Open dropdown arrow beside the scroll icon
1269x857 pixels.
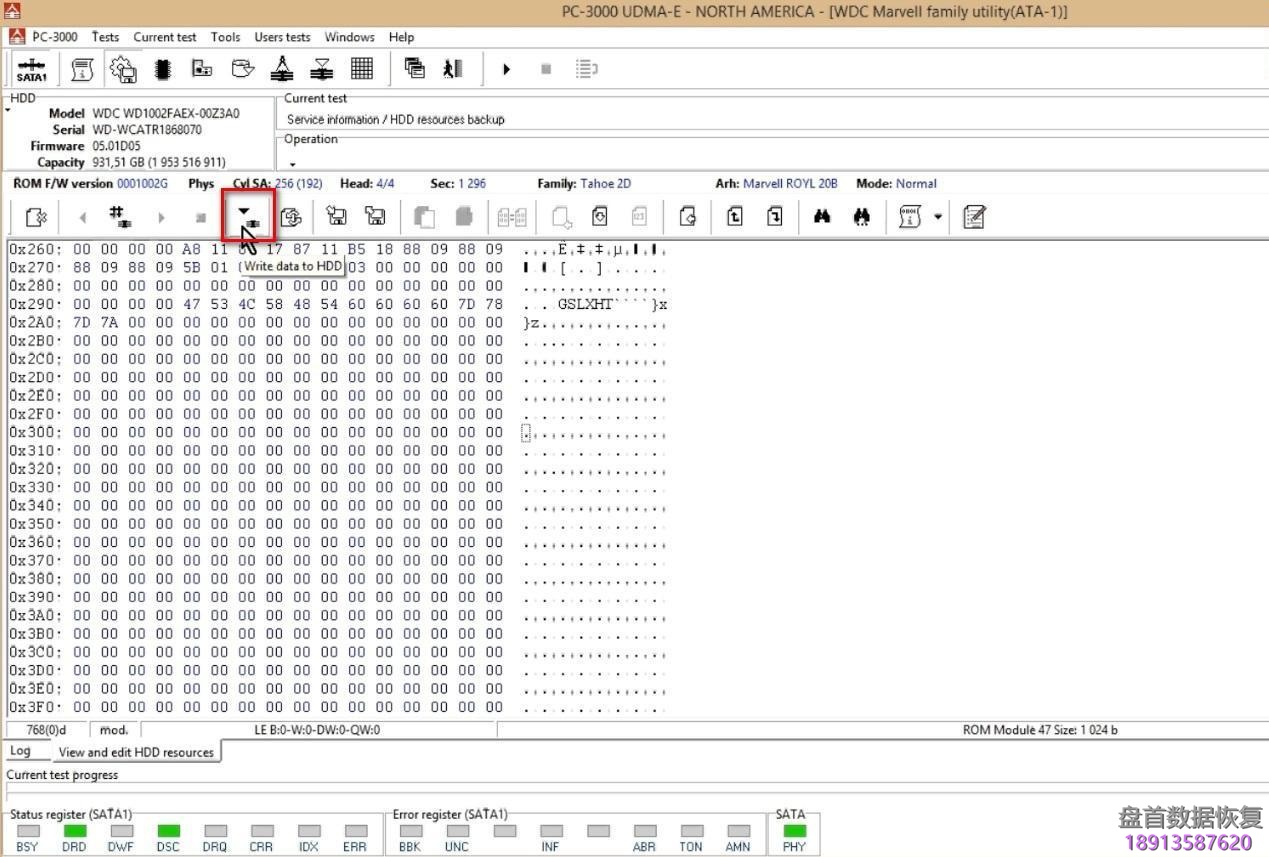tap(938, 217)
